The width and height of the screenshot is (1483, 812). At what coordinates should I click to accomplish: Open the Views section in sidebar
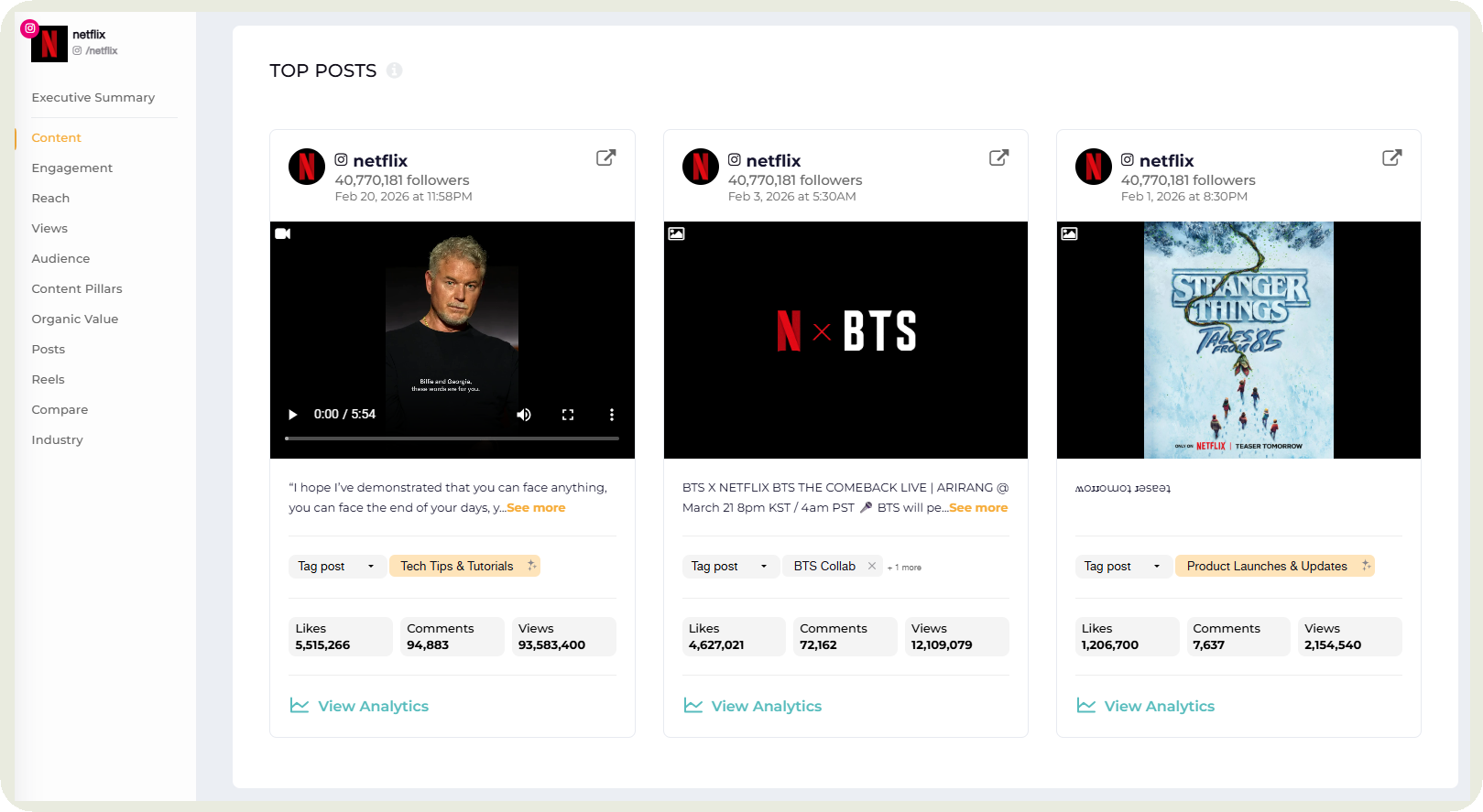pos(49,229)
